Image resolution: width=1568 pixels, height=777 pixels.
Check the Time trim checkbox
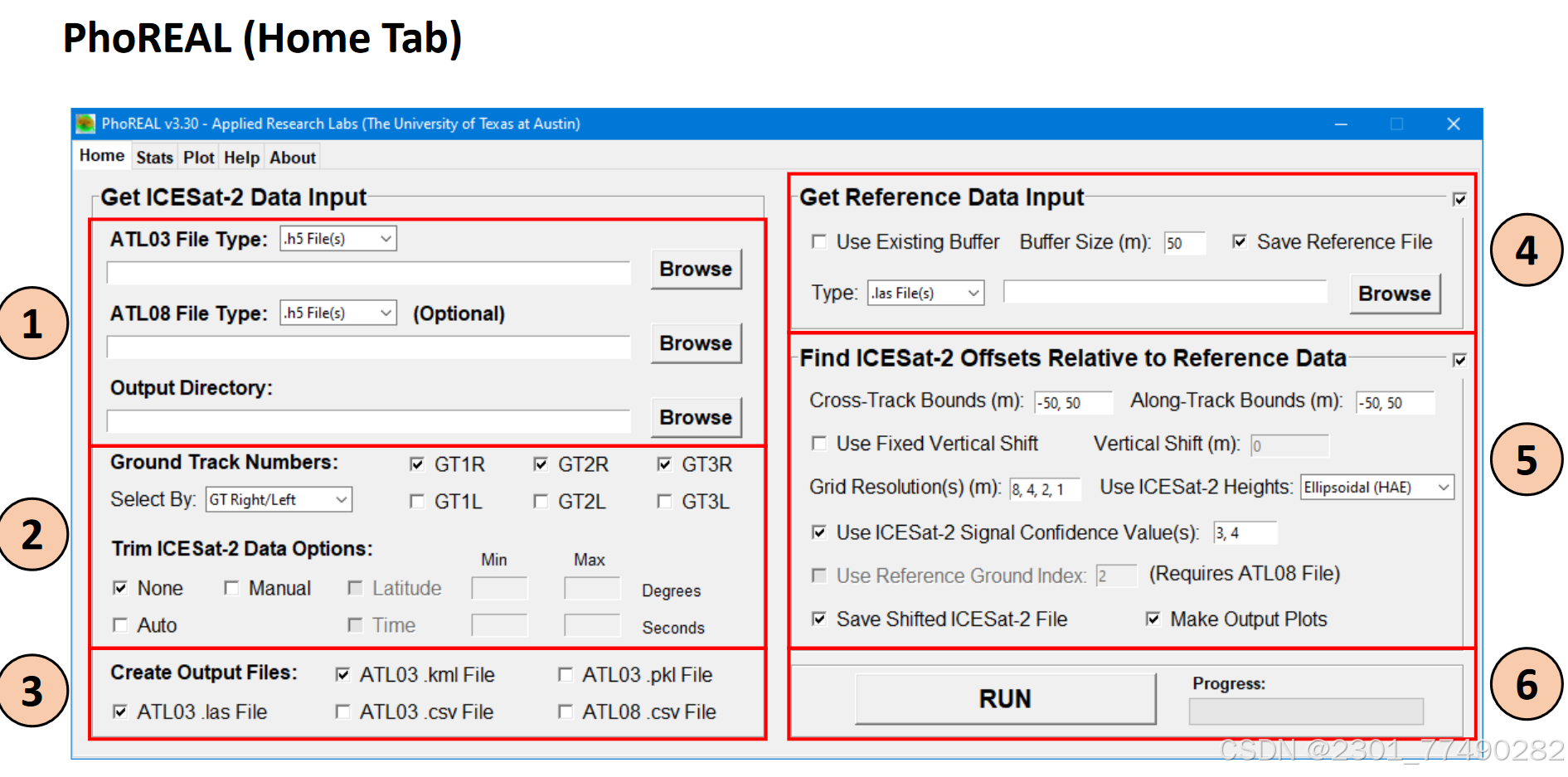click(x=355, y=624)
